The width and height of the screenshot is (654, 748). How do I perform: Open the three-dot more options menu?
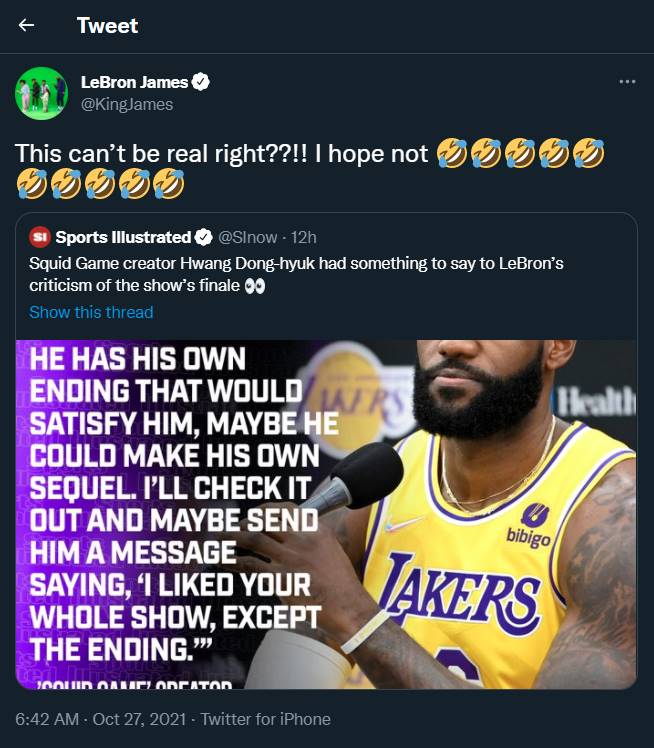tap(627, 82)
